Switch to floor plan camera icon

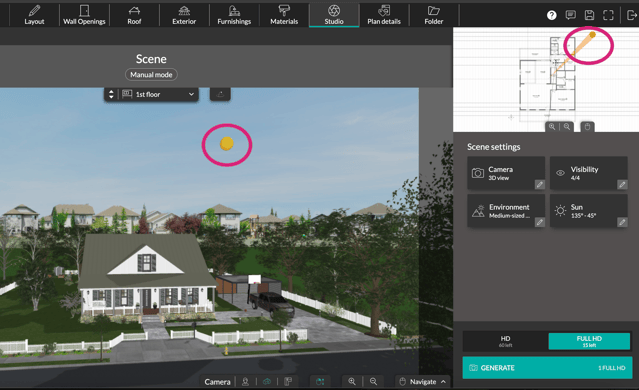click(288, 381)
